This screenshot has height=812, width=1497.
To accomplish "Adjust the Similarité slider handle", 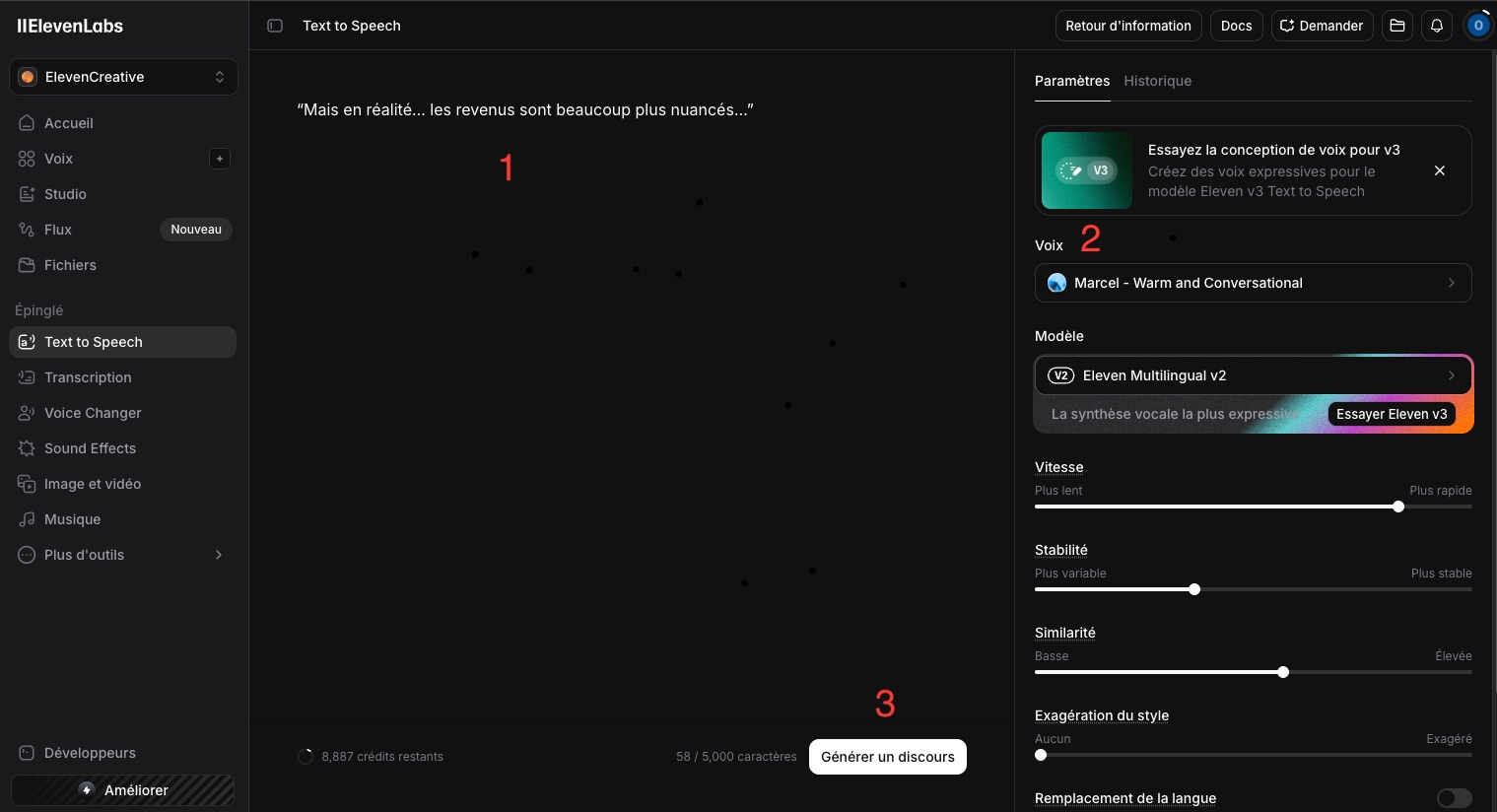I will pyautogui.click(x=1283, y=672).
